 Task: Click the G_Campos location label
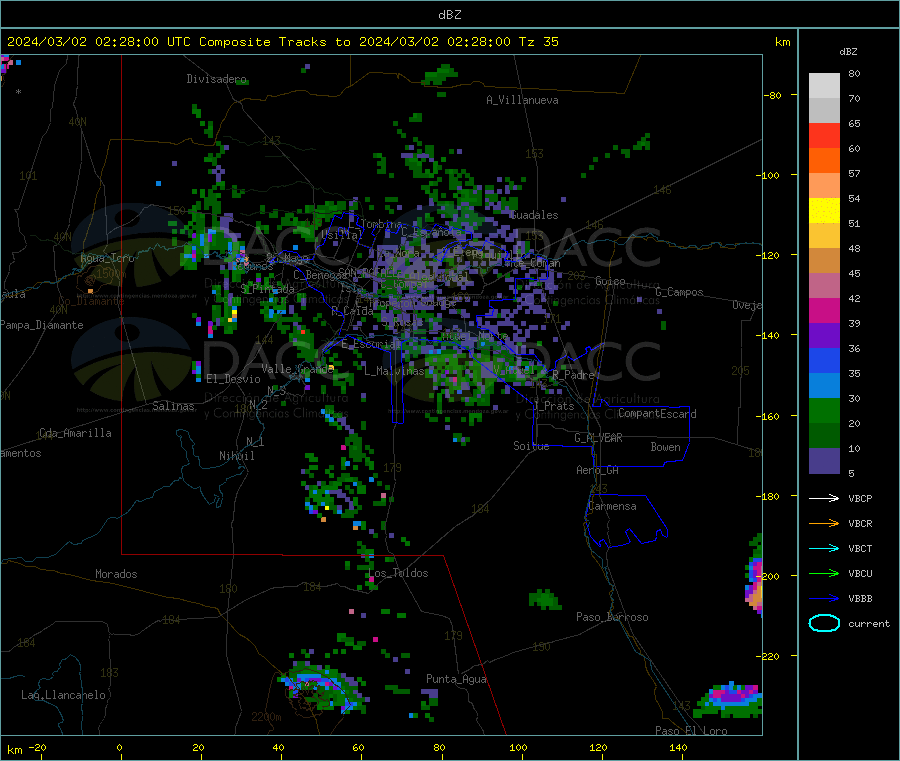click(x=679, y=292)
